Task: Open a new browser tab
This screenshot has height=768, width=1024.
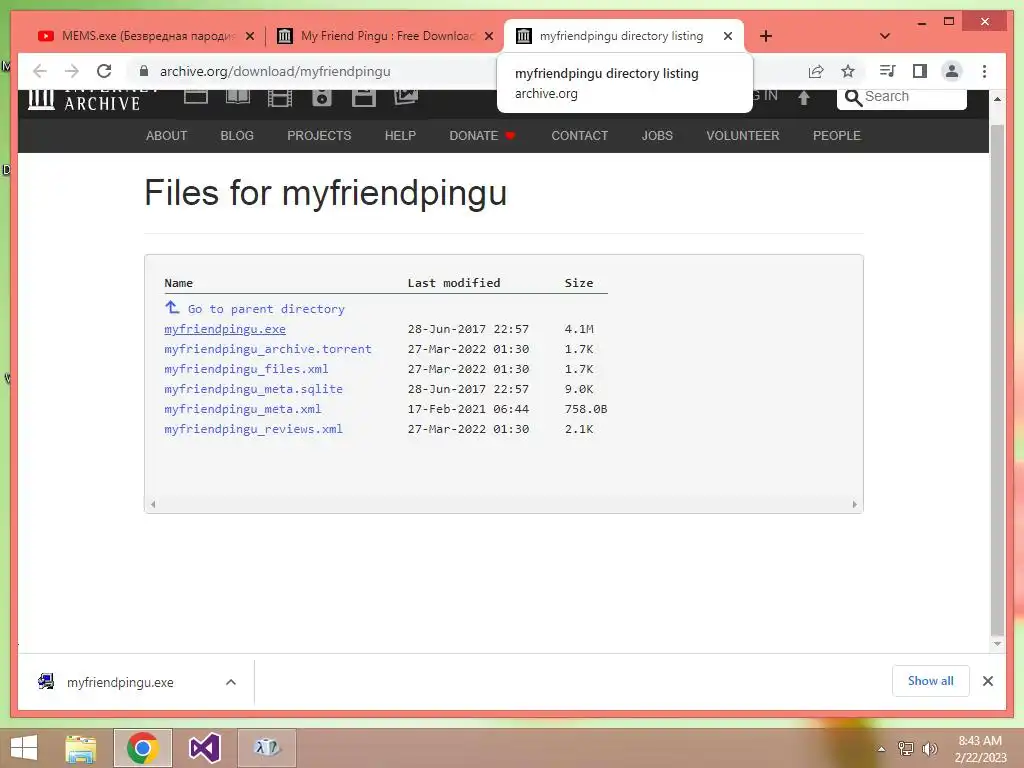Action: coord(766,36)
